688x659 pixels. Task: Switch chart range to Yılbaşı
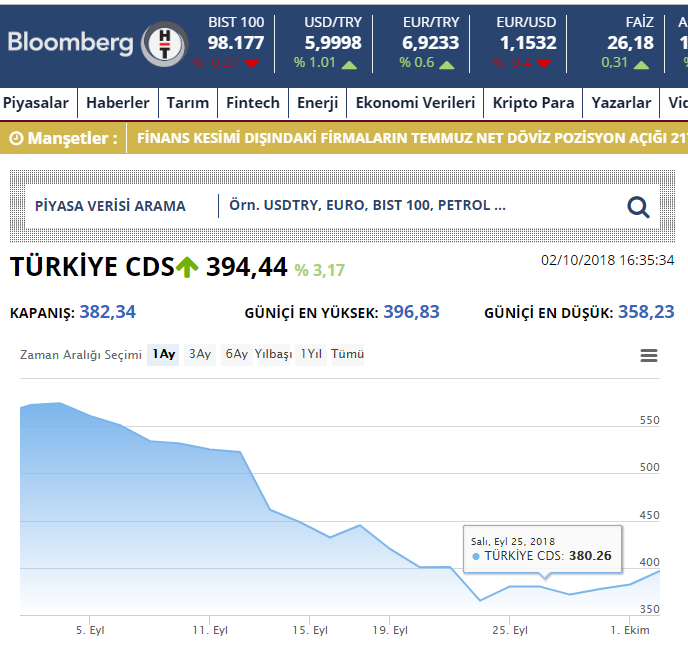tap(273, 355)
